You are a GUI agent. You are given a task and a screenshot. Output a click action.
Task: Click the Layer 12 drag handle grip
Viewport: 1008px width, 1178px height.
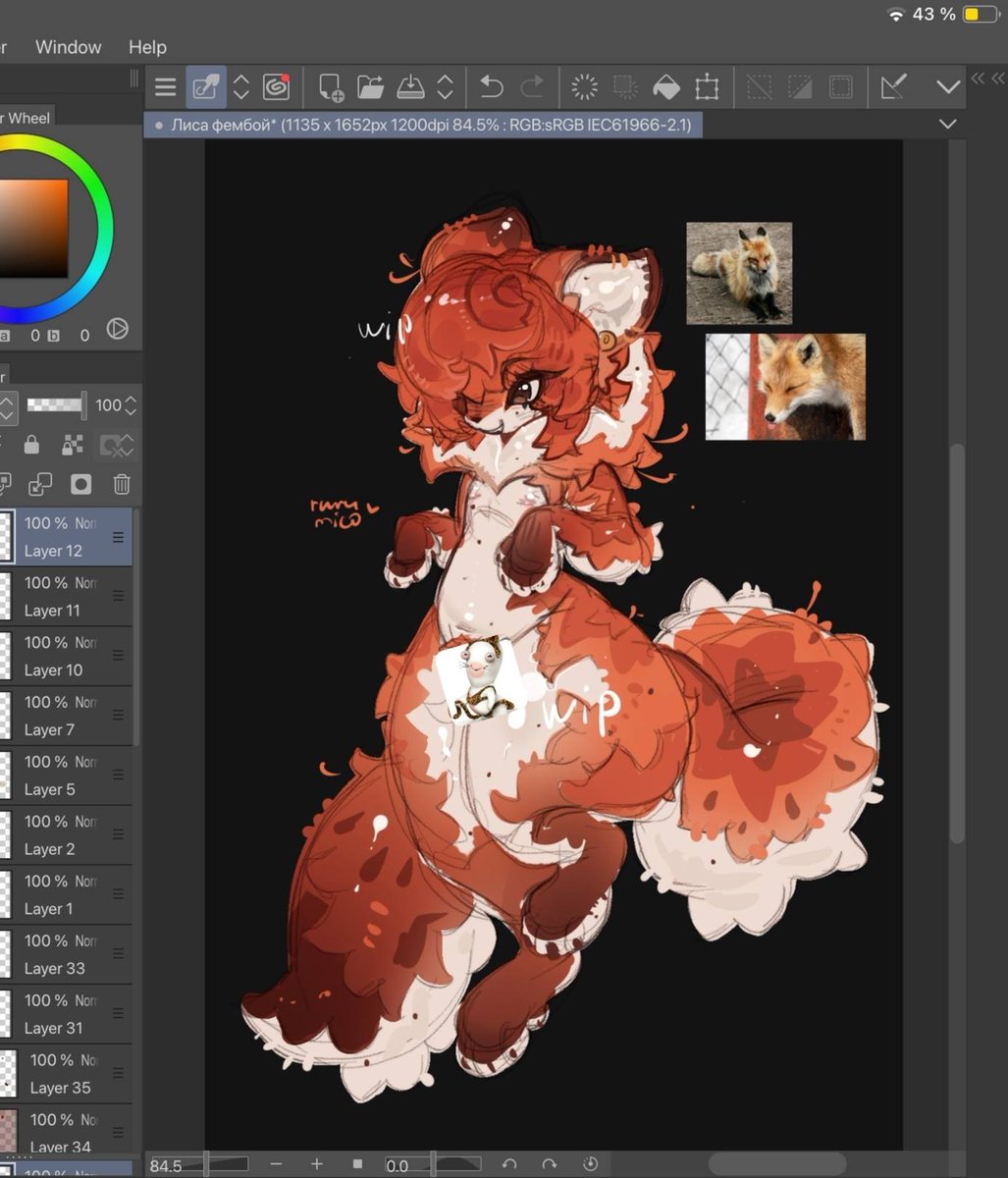(x=118, y=537)
